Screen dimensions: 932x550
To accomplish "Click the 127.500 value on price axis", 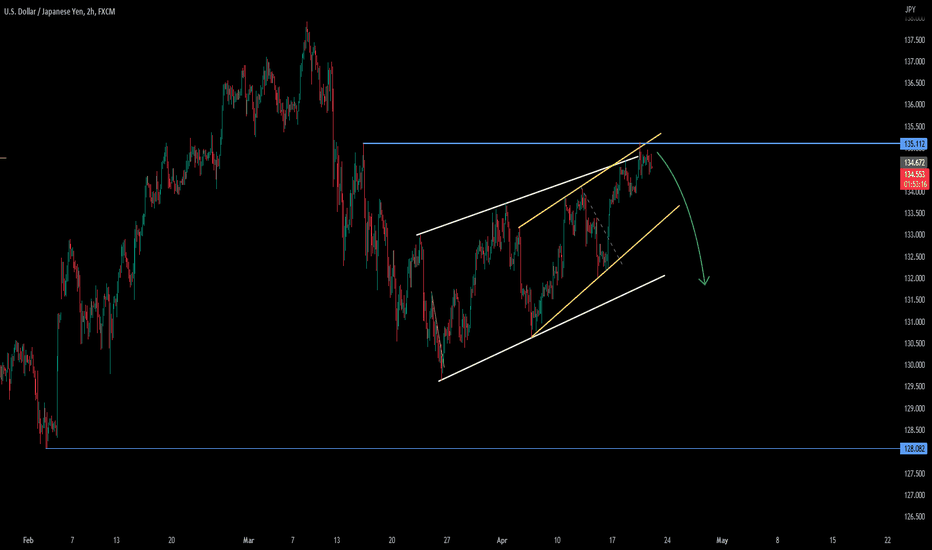I will pyautogui.click(x=914, y=474).
